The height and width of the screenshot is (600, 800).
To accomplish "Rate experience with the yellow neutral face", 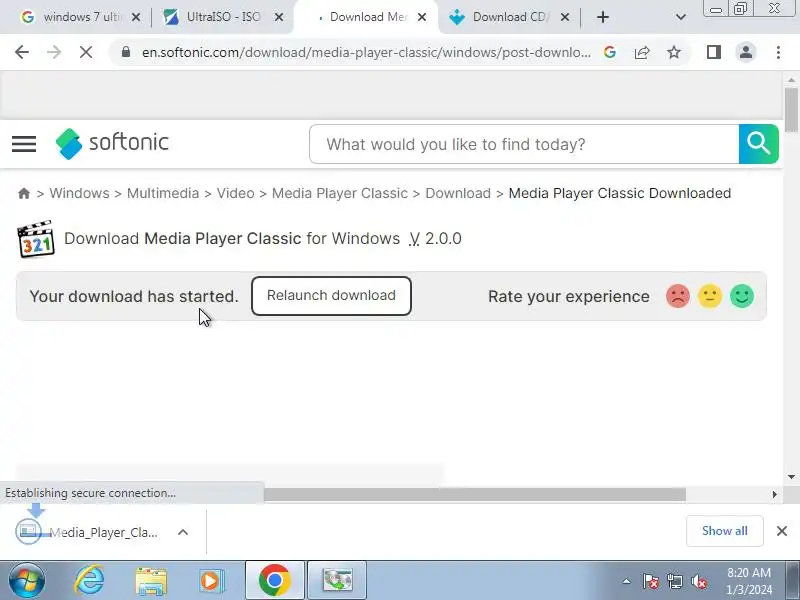I will (710, 296).
